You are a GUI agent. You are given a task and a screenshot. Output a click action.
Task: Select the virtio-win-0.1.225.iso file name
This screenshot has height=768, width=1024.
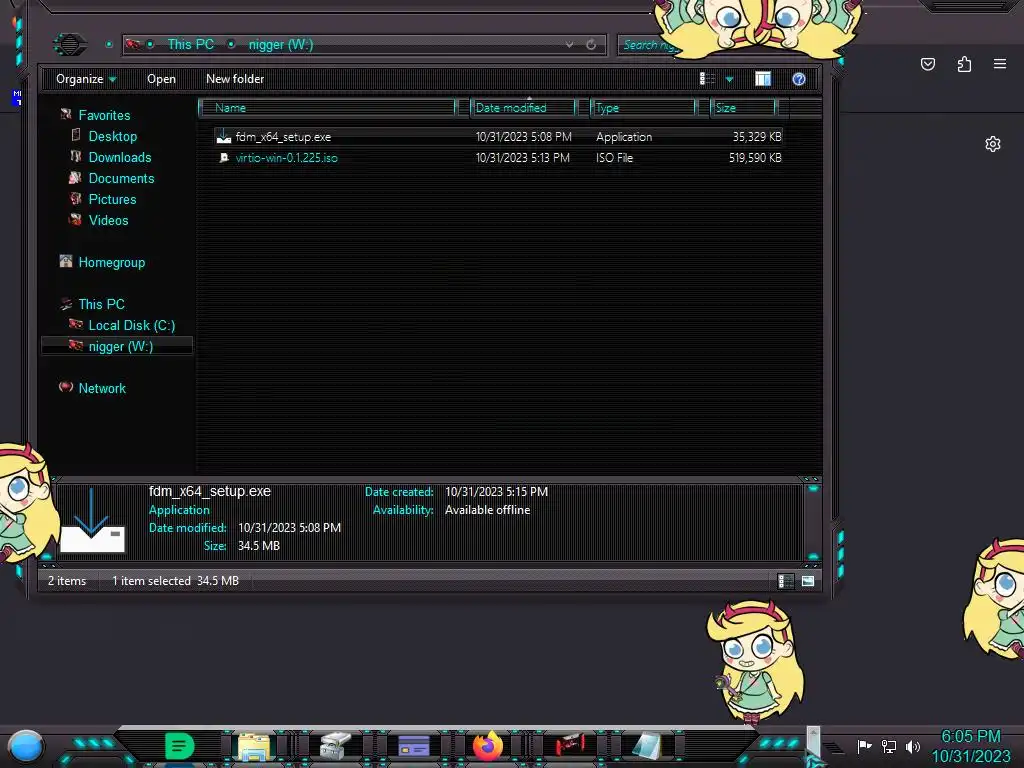286,158
